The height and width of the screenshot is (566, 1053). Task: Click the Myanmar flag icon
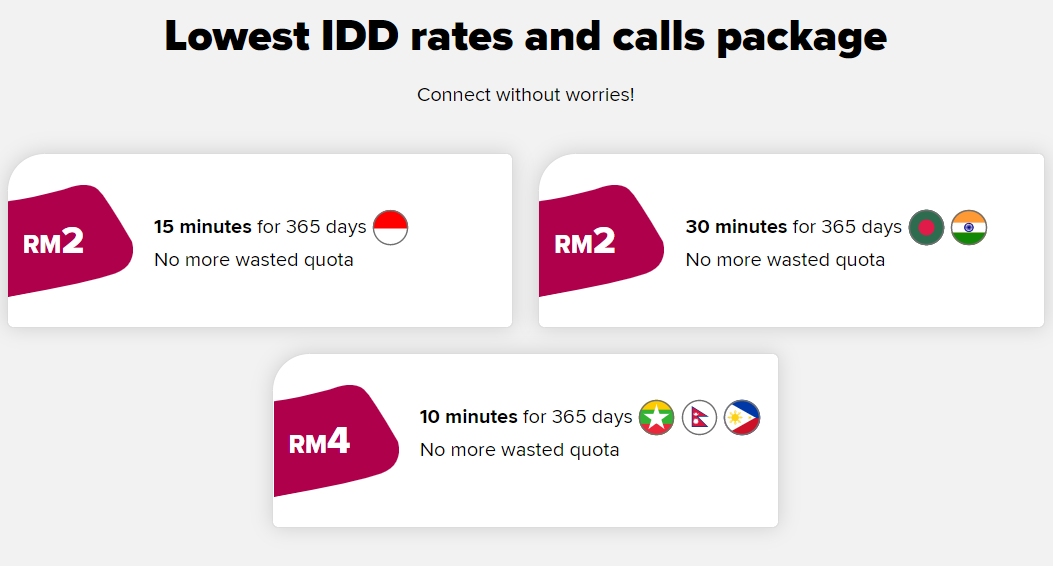point(656,417)
